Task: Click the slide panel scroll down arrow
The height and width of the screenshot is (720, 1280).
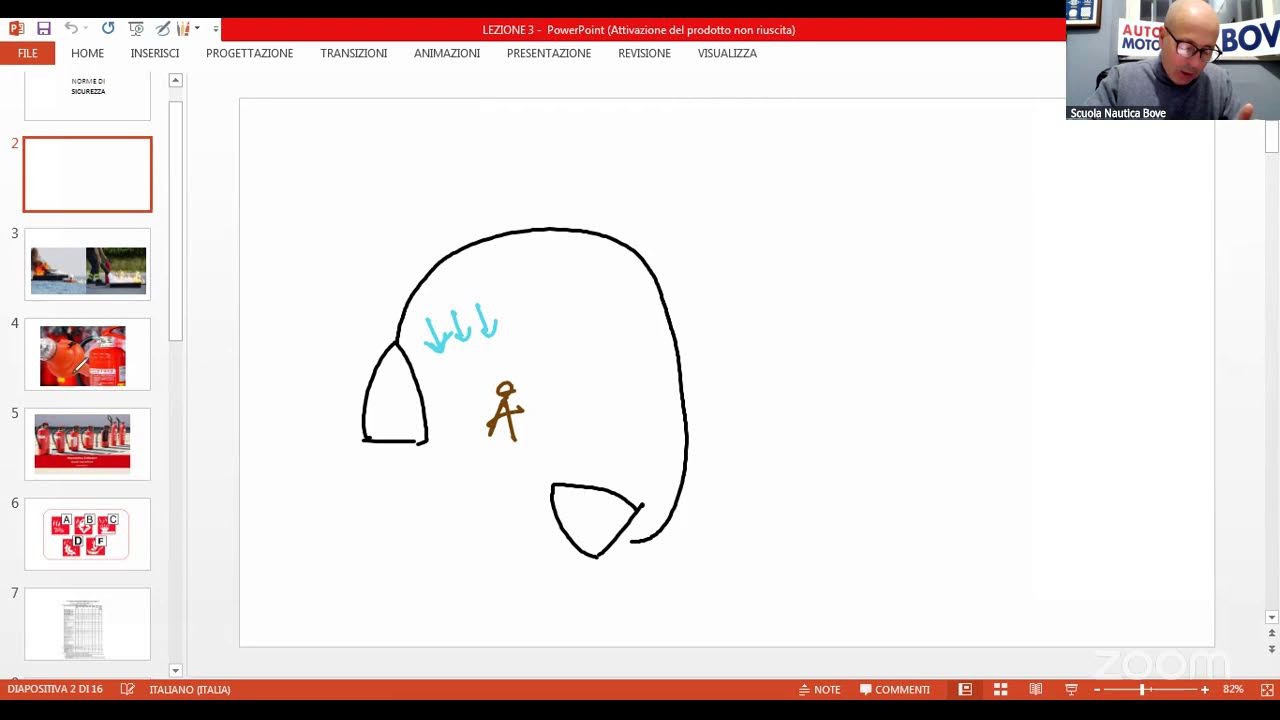Action: click(x=176, y=670)
